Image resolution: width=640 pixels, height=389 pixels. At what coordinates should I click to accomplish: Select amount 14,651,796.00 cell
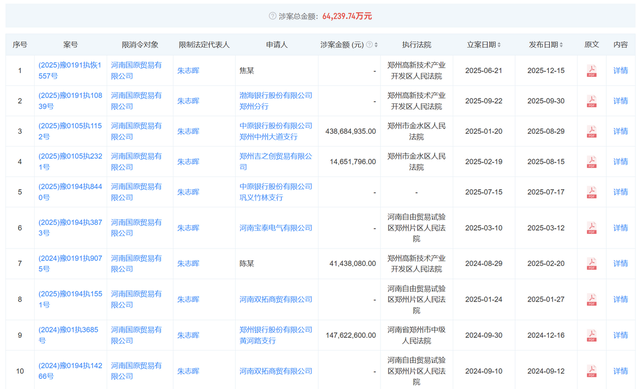[353, 162]
